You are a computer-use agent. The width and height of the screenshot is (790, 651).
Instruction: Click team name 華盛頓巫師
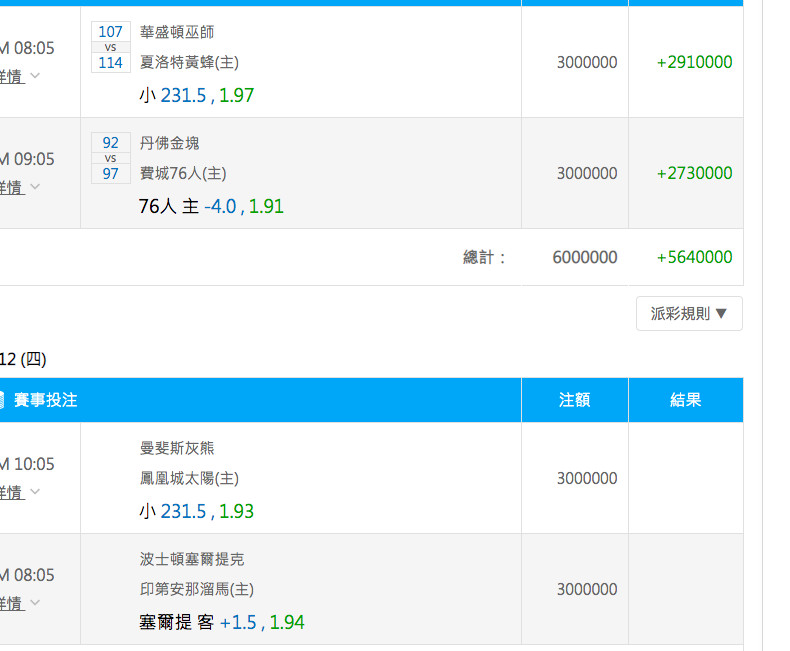pos(177,32)
